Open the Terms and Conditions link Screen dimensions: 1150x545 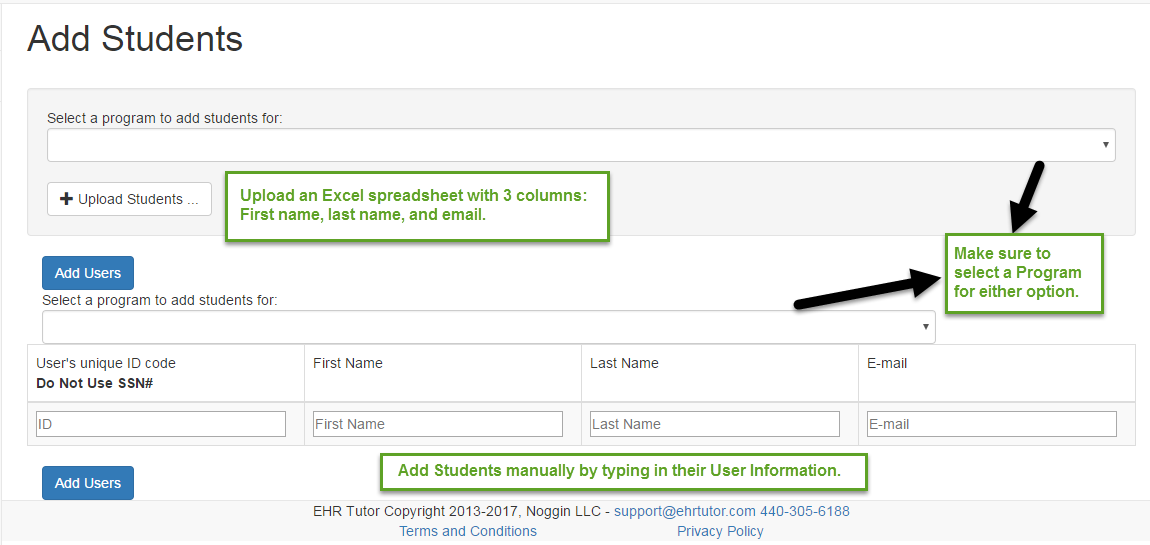[468, 531]
